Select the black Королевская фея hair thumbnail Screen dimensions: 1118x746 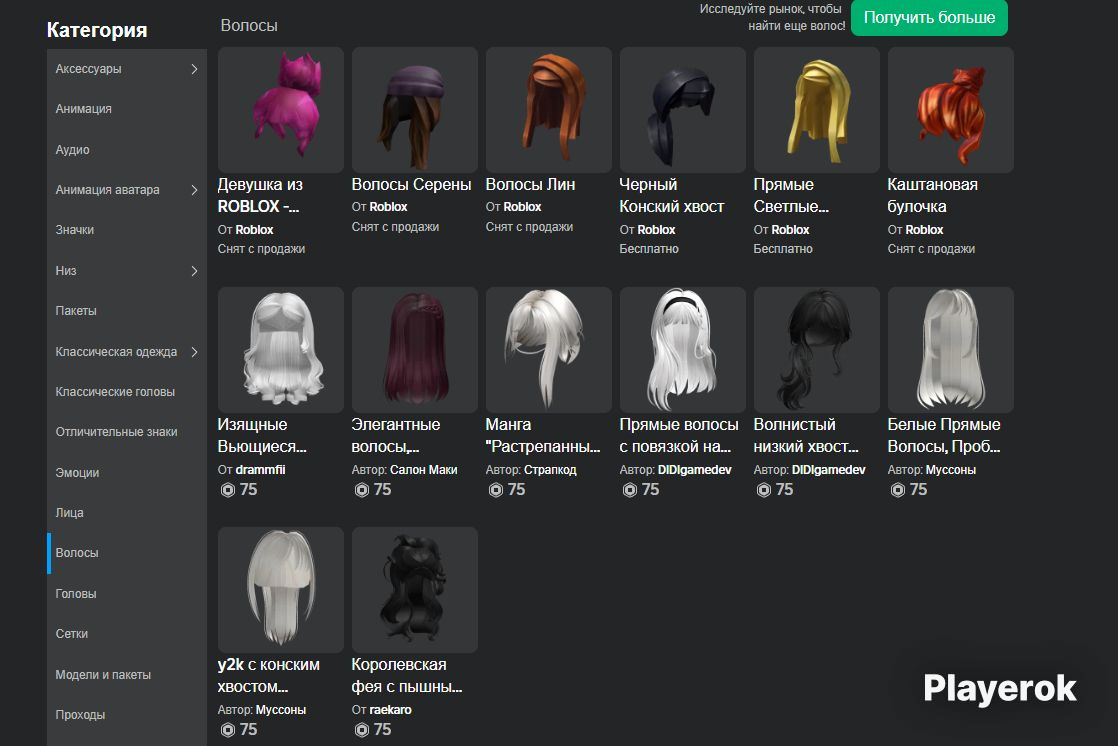coord(414,590)
